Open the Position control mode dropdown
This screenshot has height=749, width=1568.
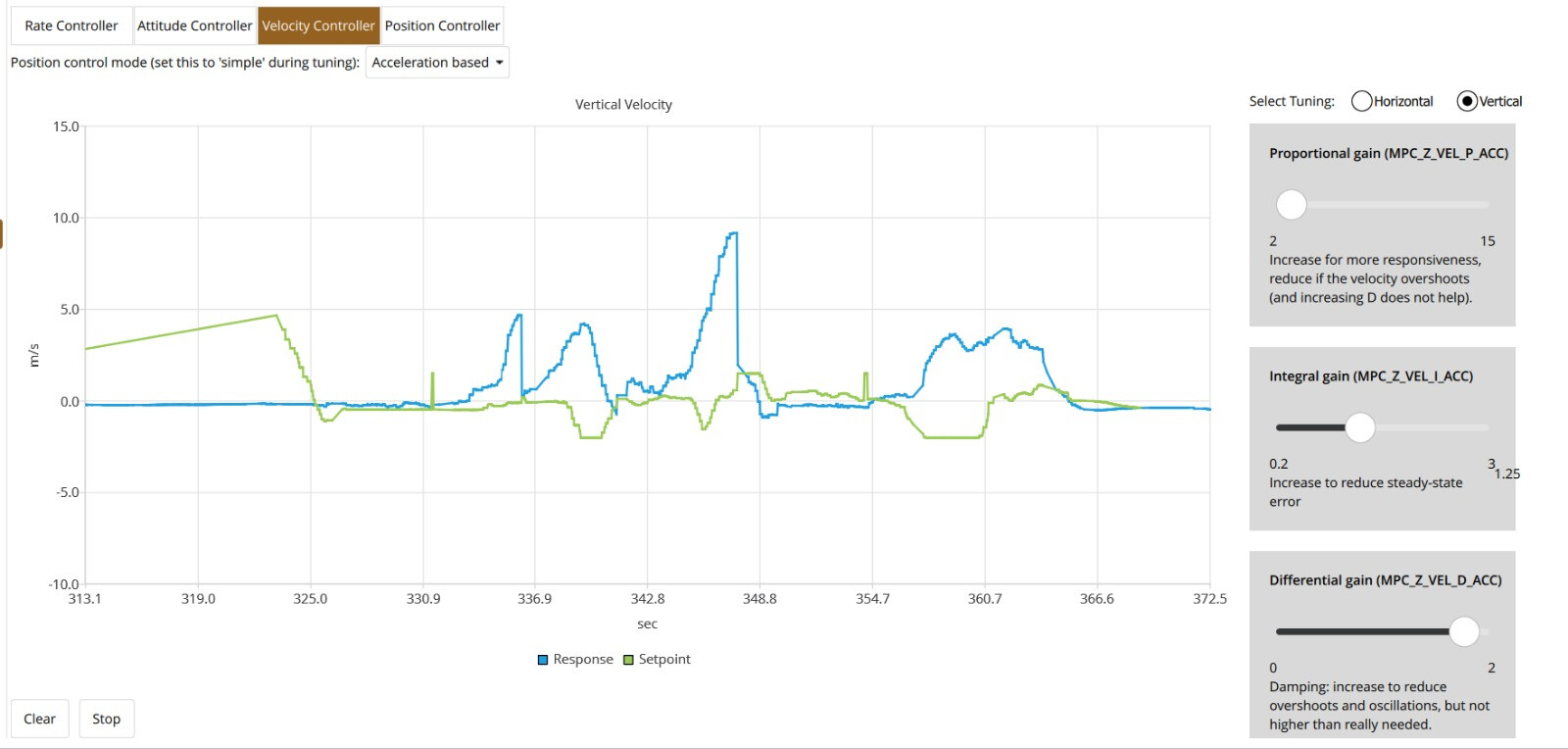point(437,63)
